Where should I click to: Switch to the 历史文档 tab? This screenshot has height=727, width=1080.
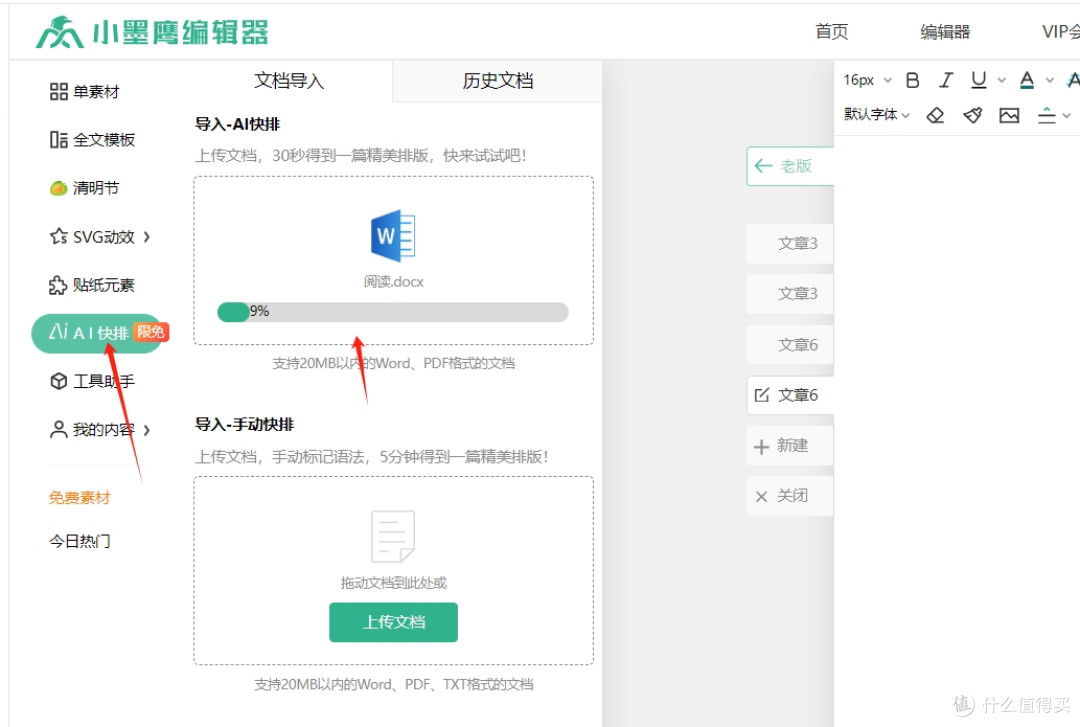pos(497,81)
